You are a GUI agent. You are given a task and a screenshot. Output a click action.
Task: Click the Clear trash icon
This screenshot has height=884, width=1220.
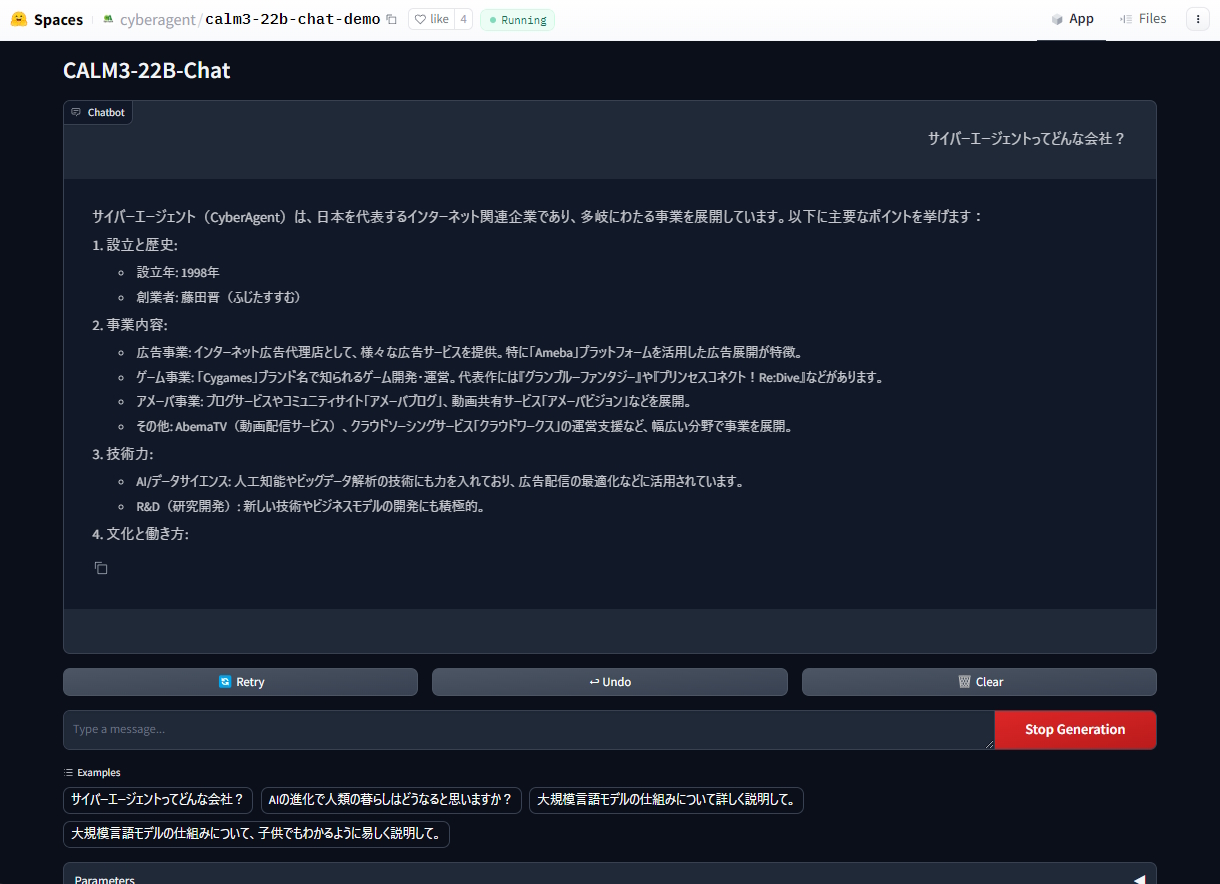[x=963, y=681]
